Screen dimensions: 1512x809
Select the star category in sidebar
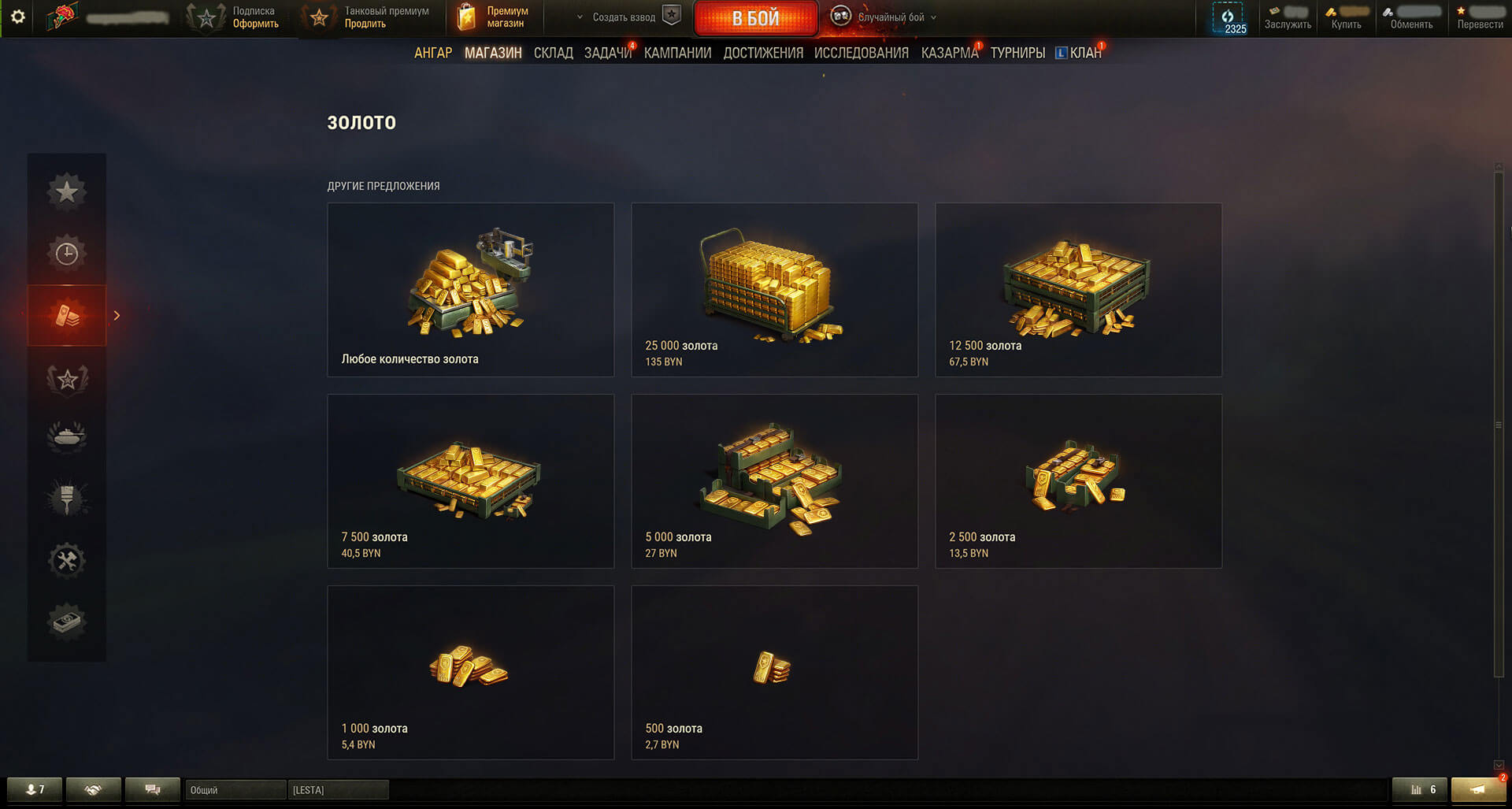tap(67, 191)
